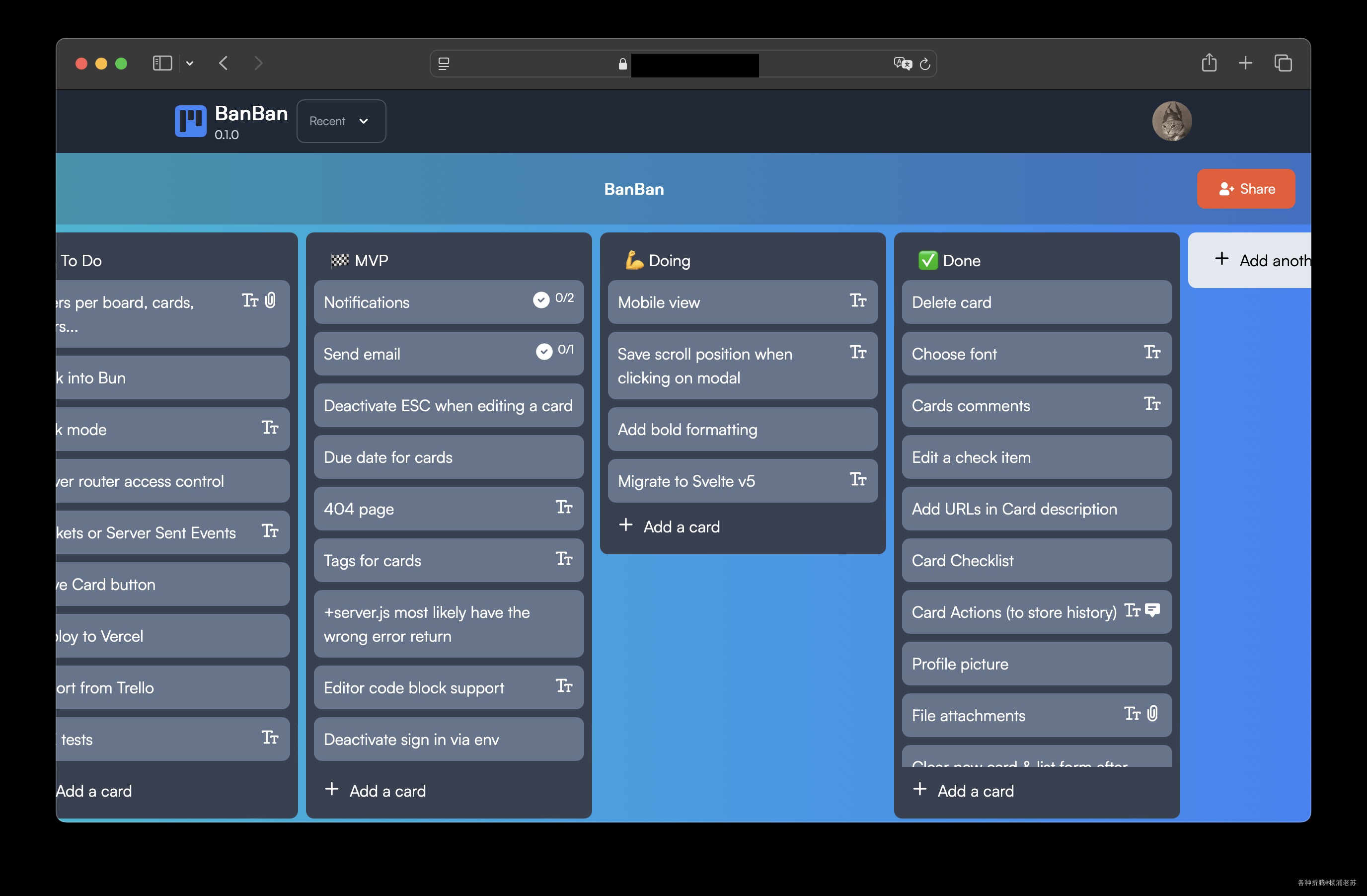Click description icon on Save scroll position card

click(858, 352)
